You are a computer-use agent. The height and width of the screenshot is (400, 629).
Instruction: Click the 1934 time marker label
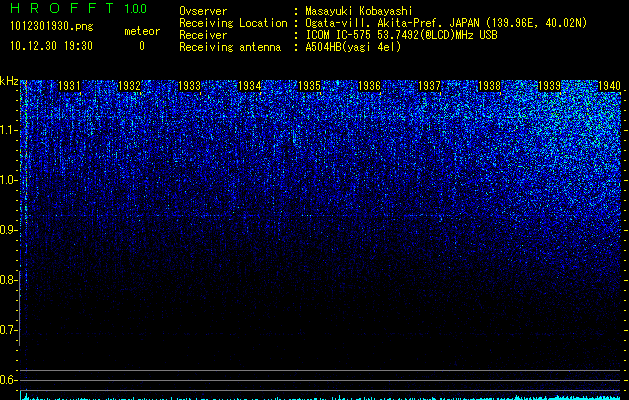(x=250, y=86)
